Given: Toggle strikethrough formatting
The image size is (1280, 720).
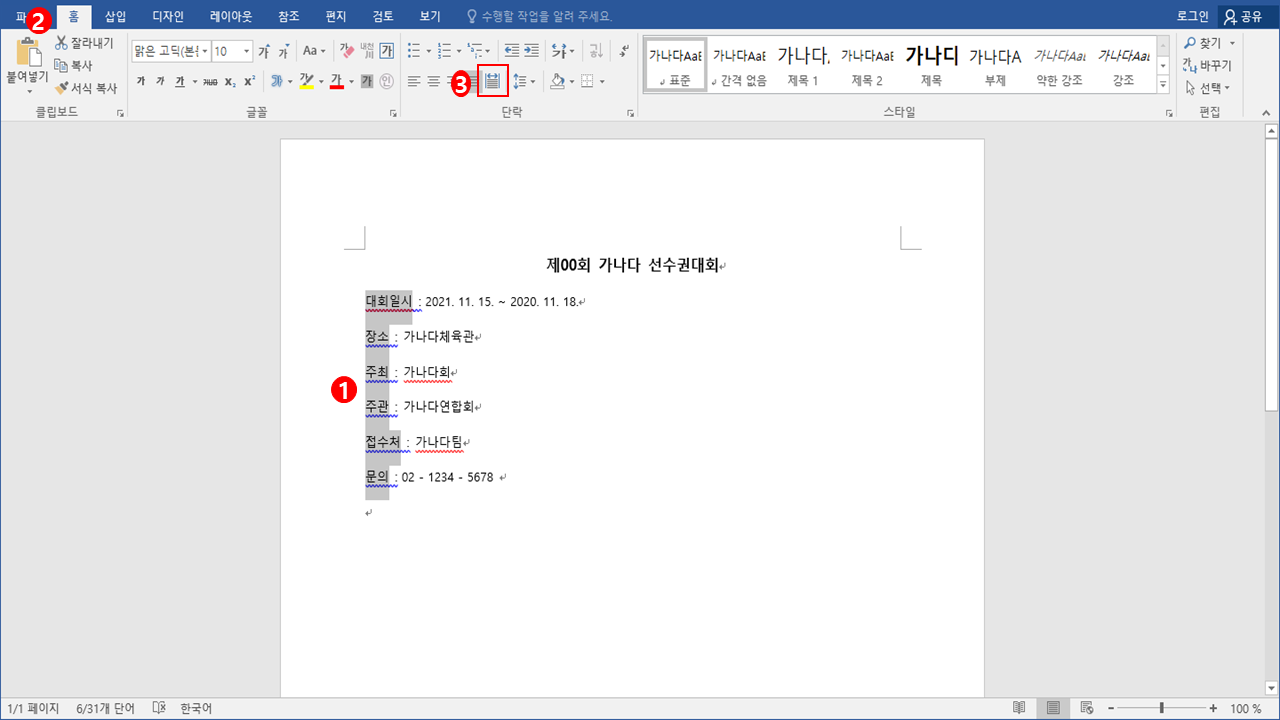Looking at the screenshot, I should [210, 81].
